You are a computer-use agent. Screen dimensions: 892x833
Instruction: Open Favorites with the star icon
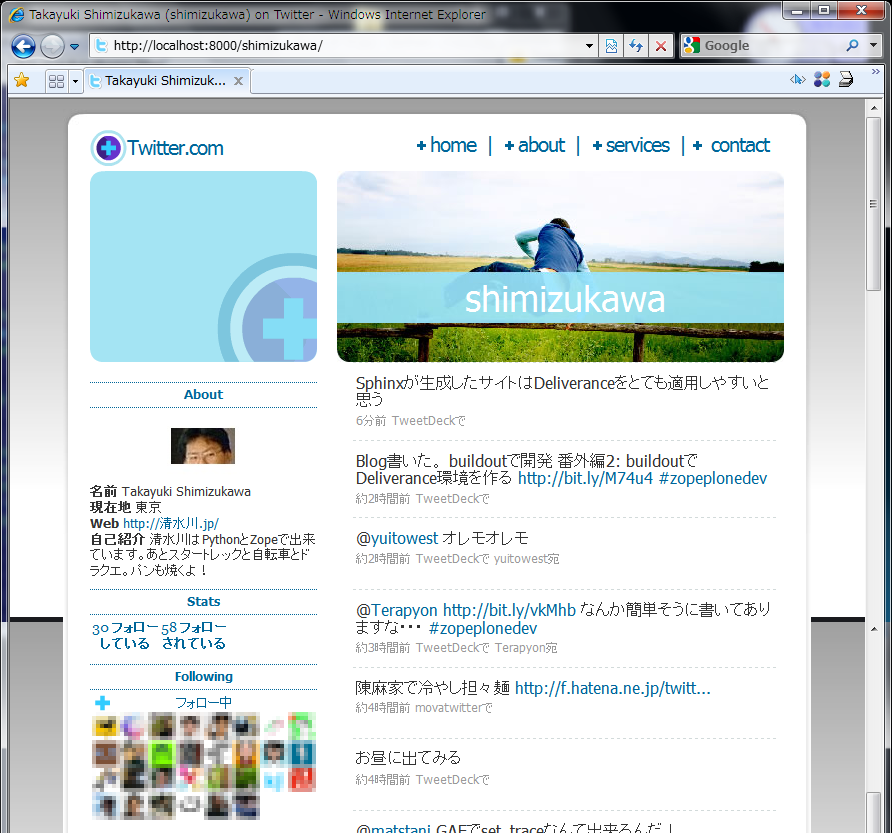21,80
